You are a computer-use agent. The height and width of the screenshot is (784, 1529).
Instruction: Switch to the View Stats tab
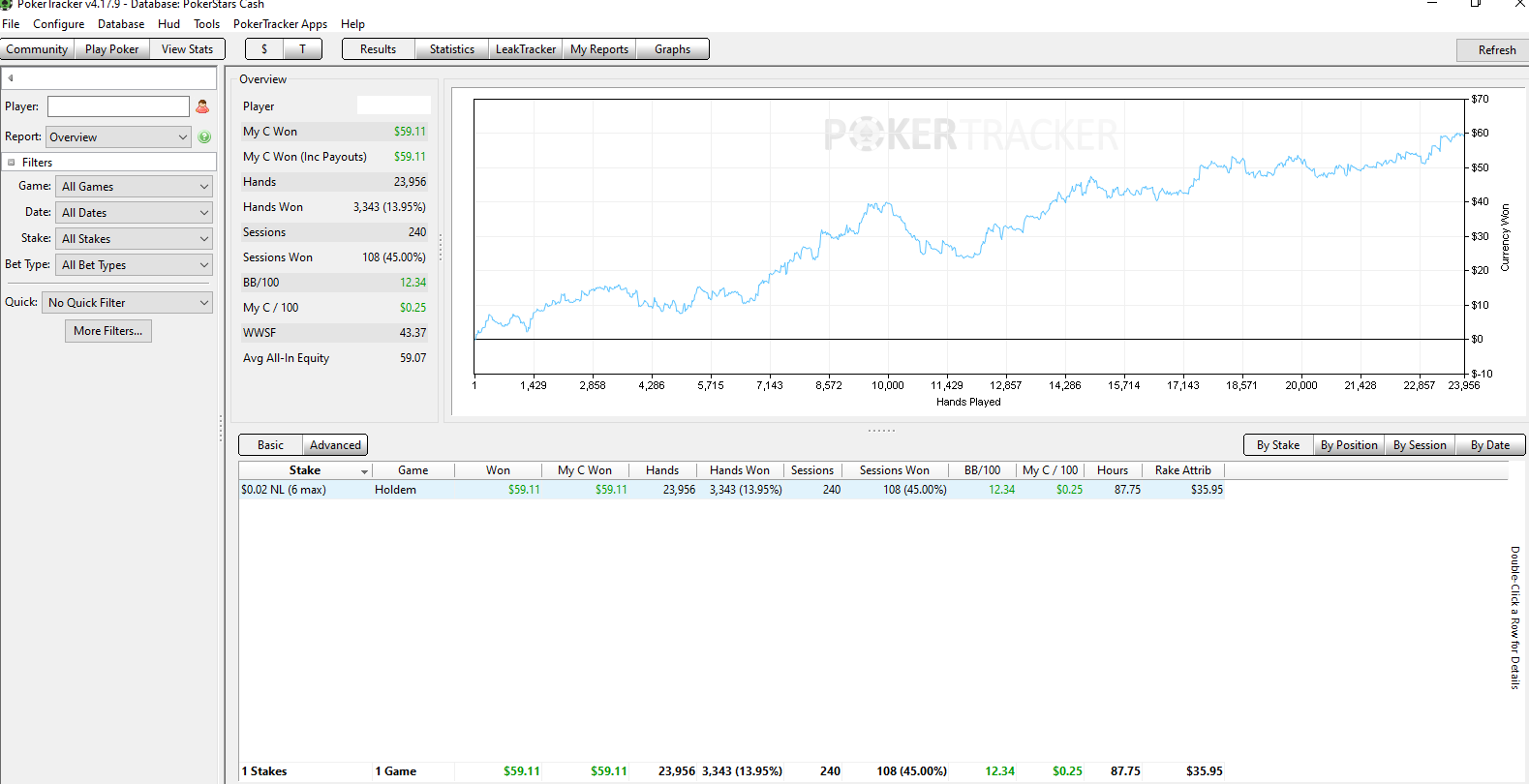(x=187, y=49)
